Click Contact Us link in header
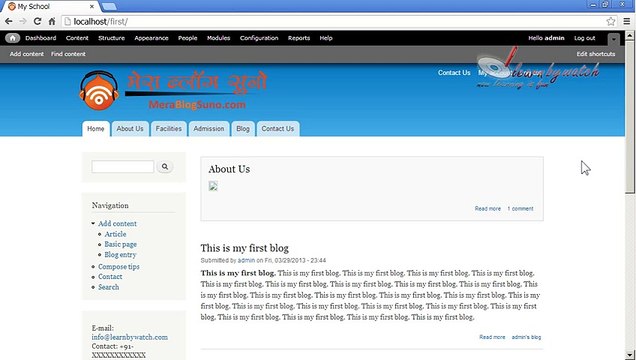 point(454,73)
